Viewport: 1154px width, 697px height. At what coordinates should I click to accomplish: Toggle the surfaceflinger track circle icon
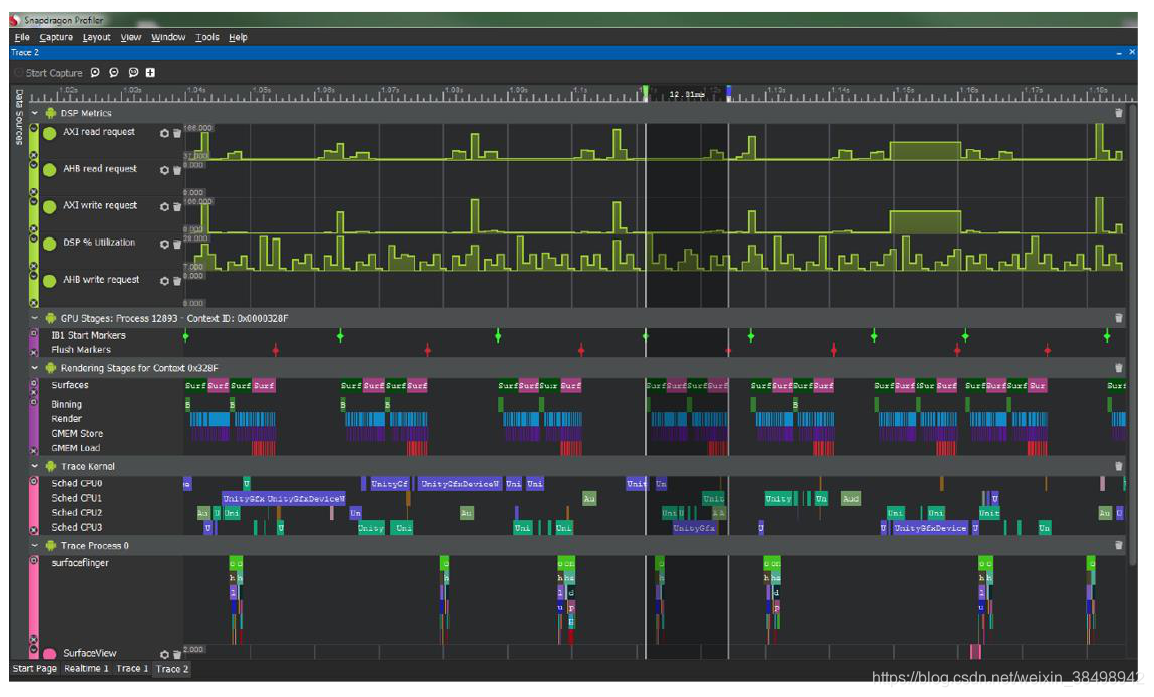pyautogui.click(x=33, y=561)
